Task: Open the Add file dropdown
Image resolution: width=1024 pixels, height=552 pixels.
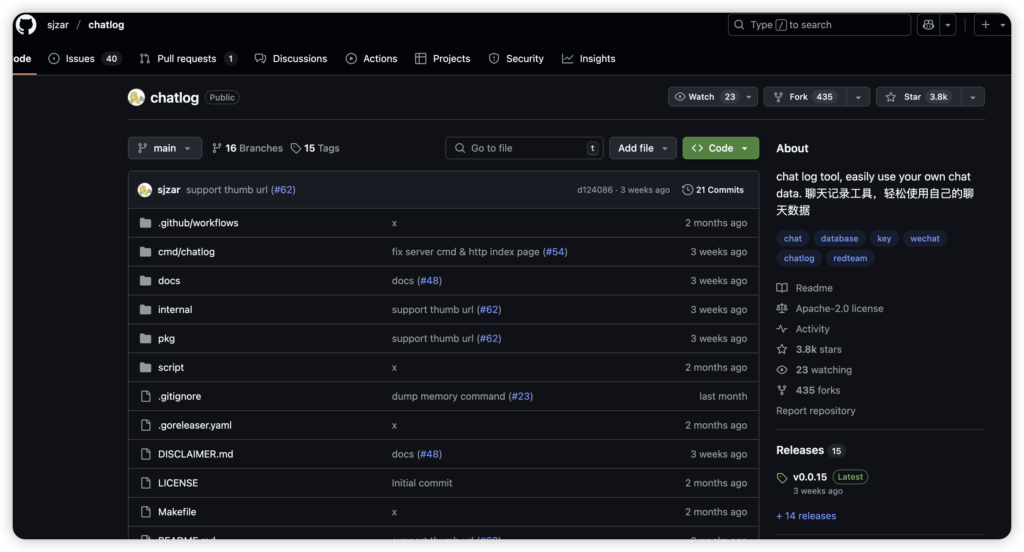Action: coord(643,148)
